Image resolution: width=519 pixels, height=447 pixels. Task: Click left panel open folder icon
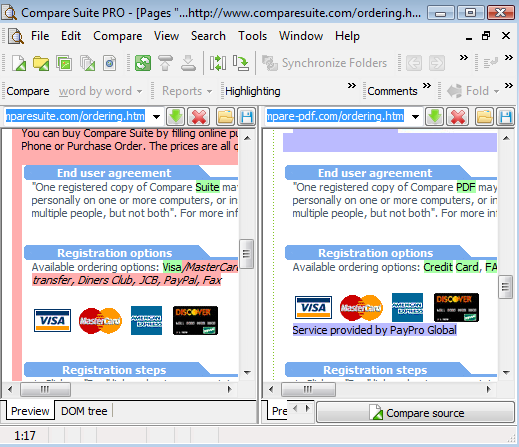pyautogui.click(x=225, y=117)
